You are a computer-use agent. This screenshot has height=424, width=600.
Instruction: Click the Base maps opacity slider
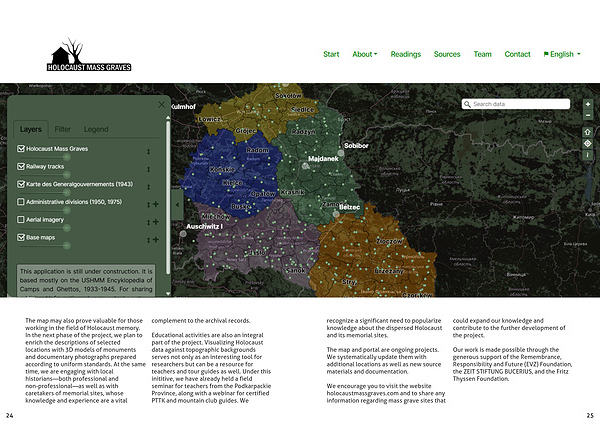click(x=45, y=246)
